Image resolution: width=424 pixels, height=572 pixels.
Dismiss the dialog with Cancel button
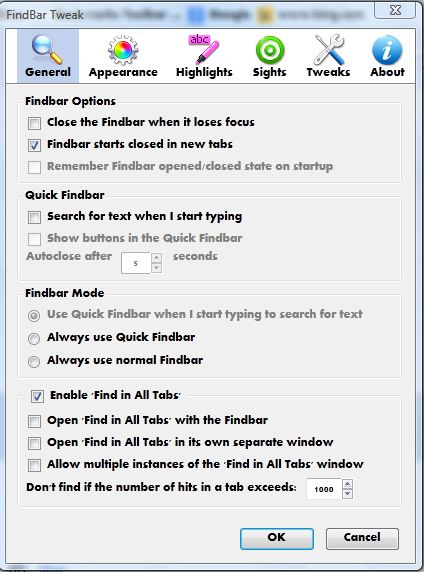(362, 538)
